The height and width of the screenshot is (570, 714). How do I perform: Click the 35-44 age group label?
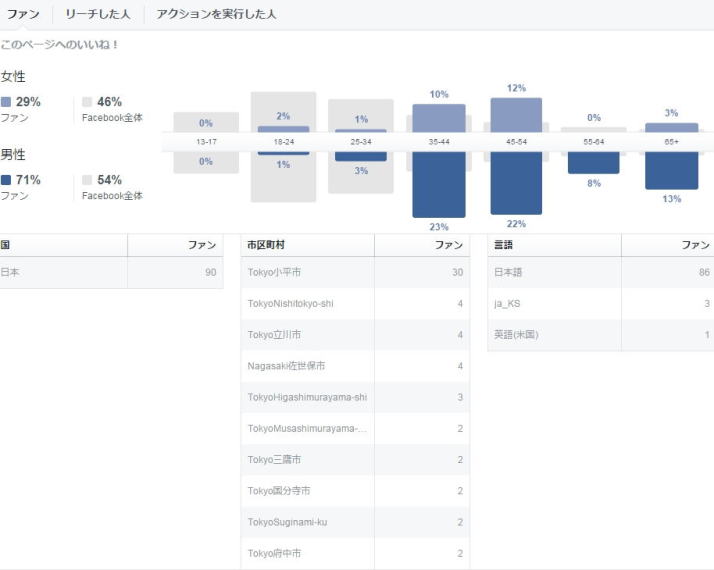tap(439, 142)
